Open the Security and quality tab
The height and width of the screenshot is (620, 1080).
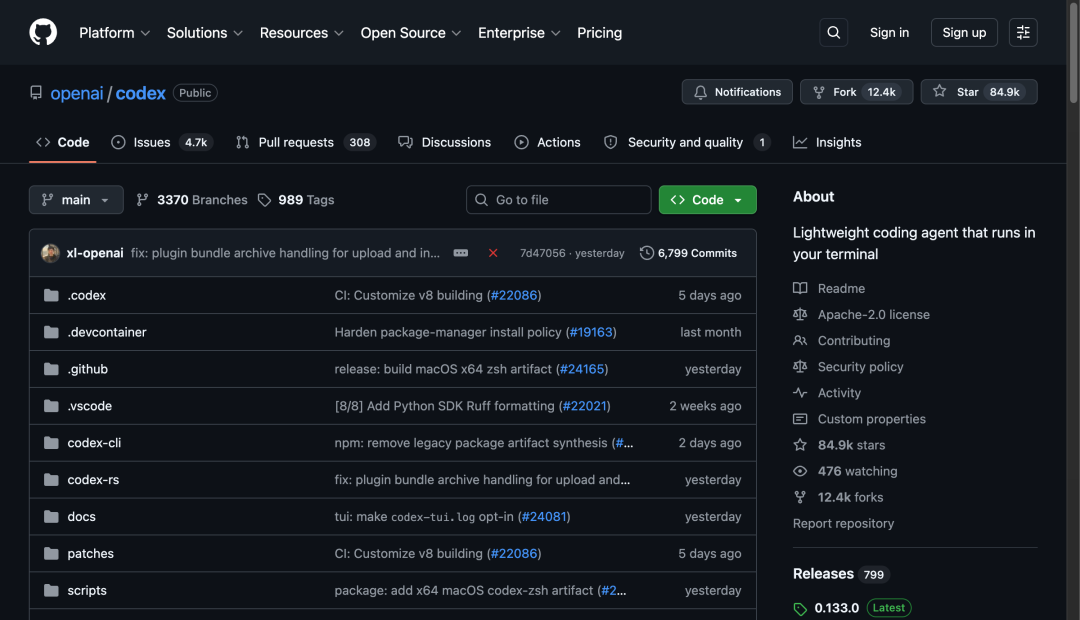[687, 143]
